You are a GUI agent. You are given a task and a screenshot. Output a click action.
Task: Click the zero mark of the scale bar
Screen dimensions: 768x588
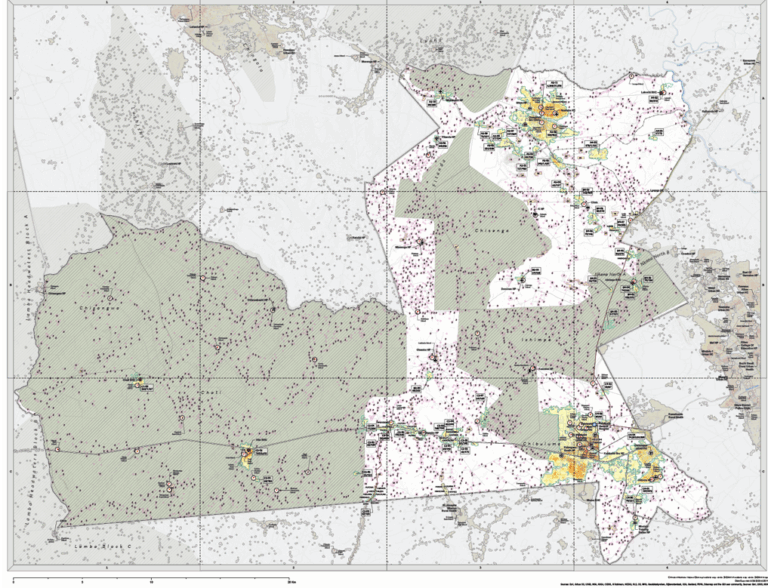[x=12, y=576]
